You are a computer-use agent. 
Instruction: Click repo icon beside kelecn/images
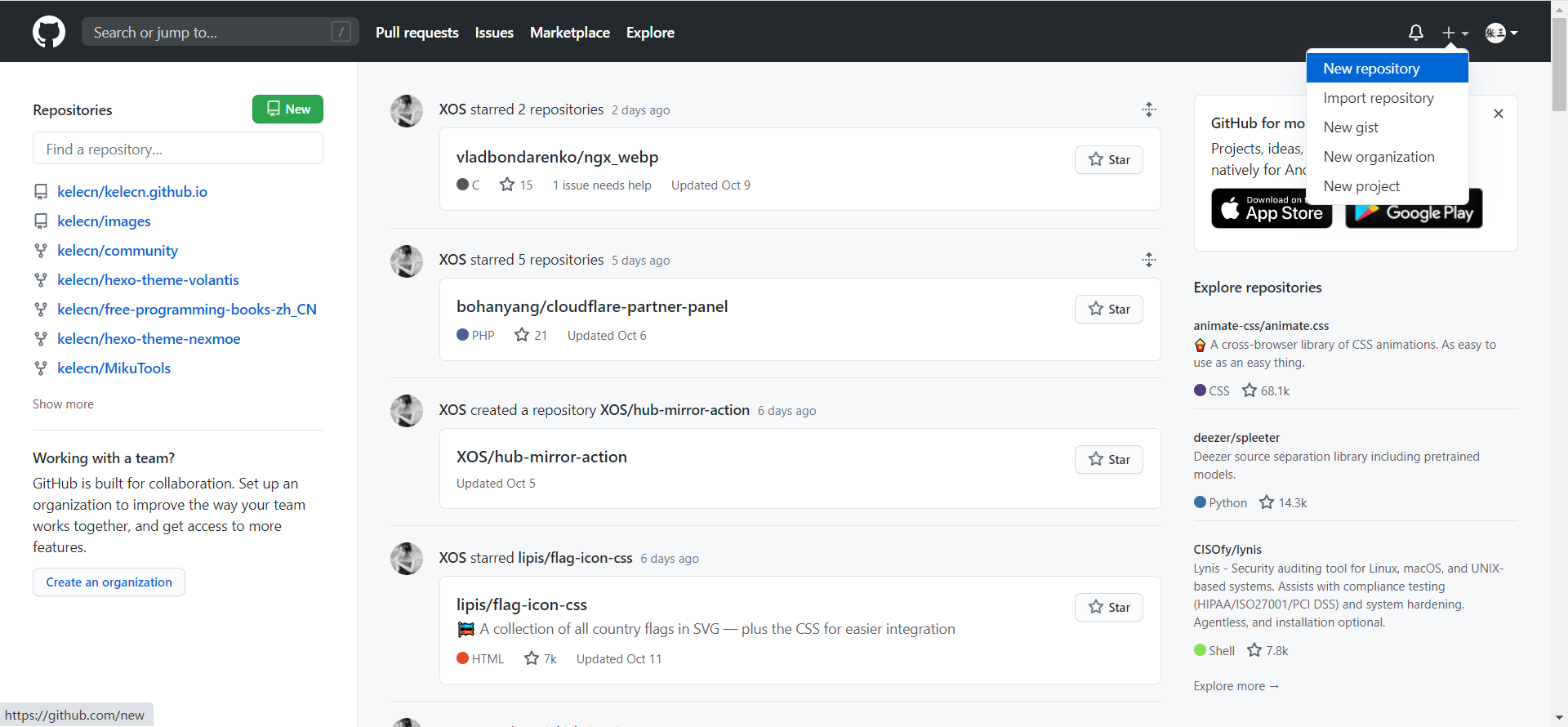coord(41,221)
